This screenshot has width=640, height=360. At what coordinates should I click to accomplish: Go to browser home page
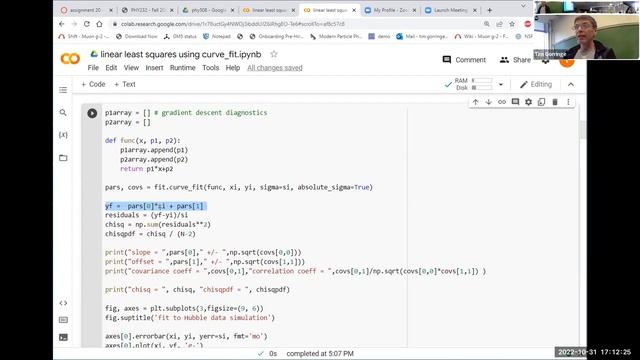tap(99, 24)
